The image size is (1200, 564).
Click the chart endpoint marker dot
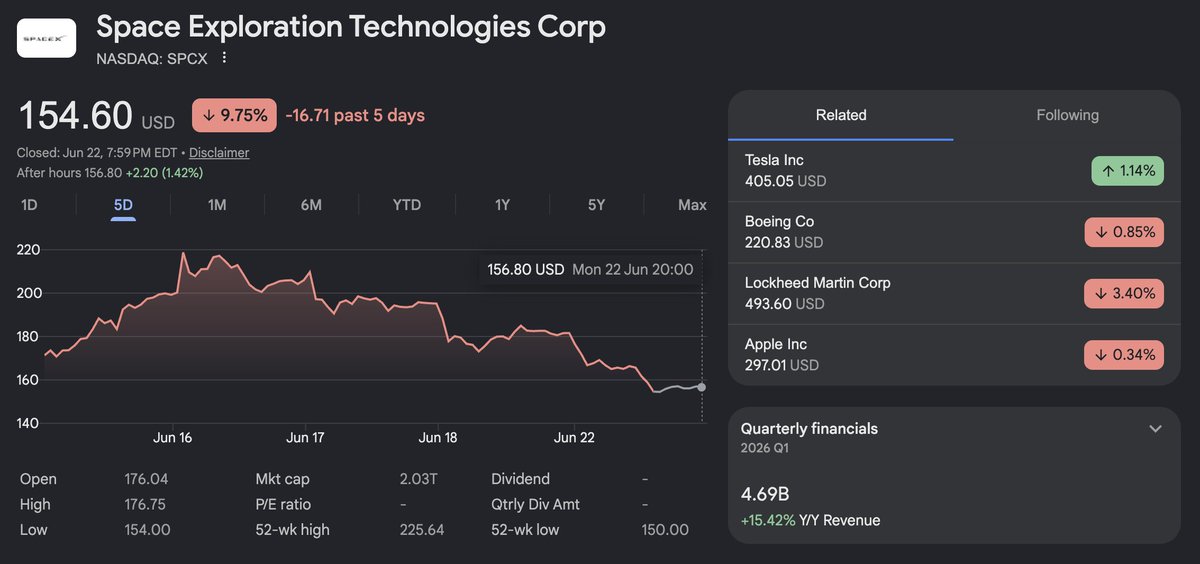click(x=702, y=387)
